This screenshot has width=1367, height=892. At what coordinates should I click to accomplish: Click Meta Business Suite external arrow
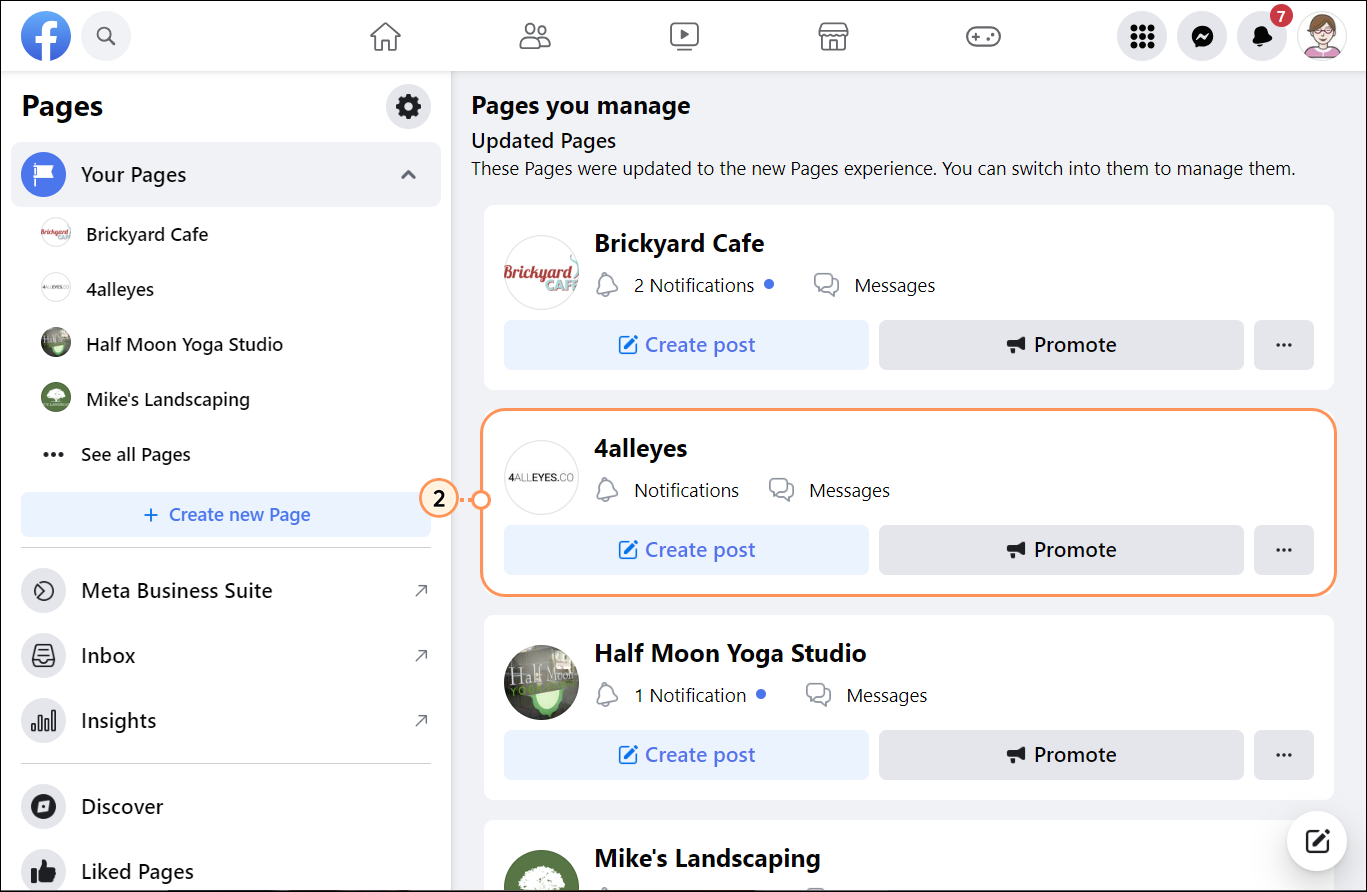(421, 591)
